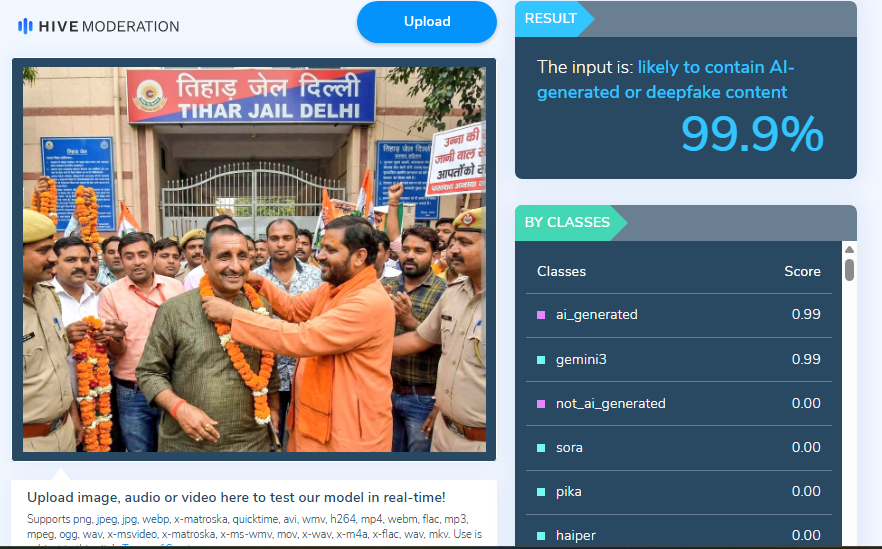Click the Upload button
This screenshot has width=882, height=549.
coord(427,22)
